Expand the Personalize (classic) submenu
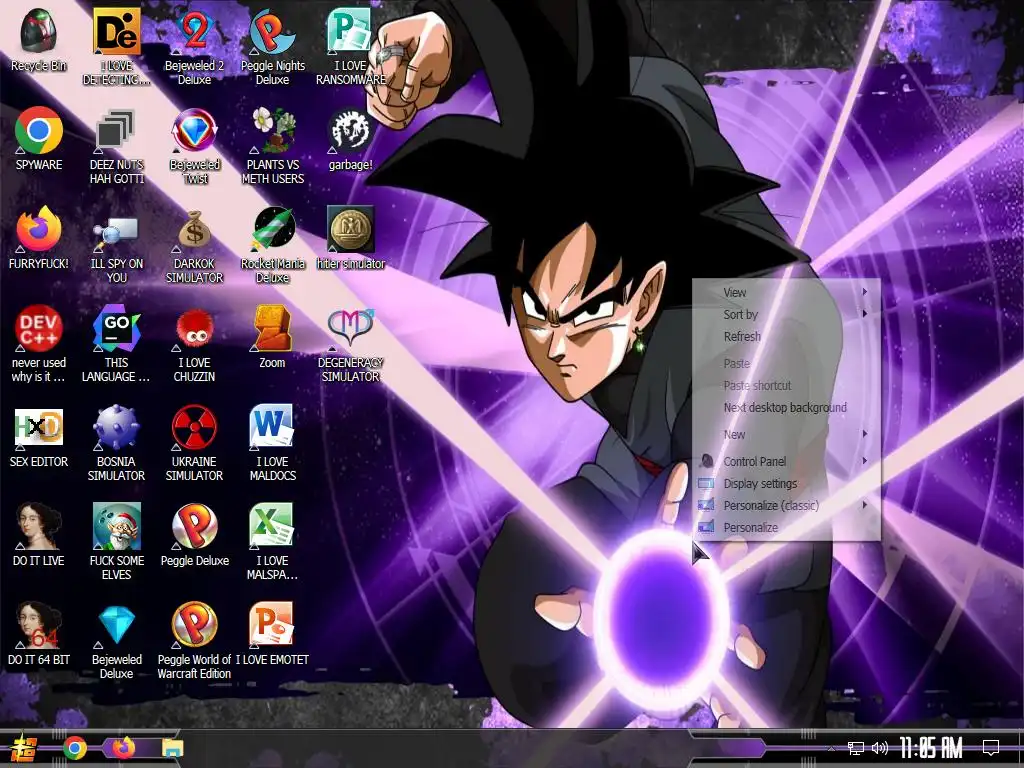Screen dimensions: 1024x768 pos(786,505)
